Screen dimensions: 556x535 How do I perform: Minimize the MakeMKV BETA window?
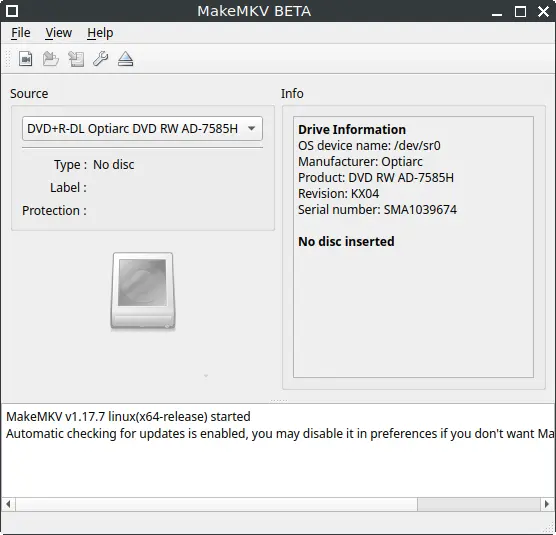tap(497, 12)
